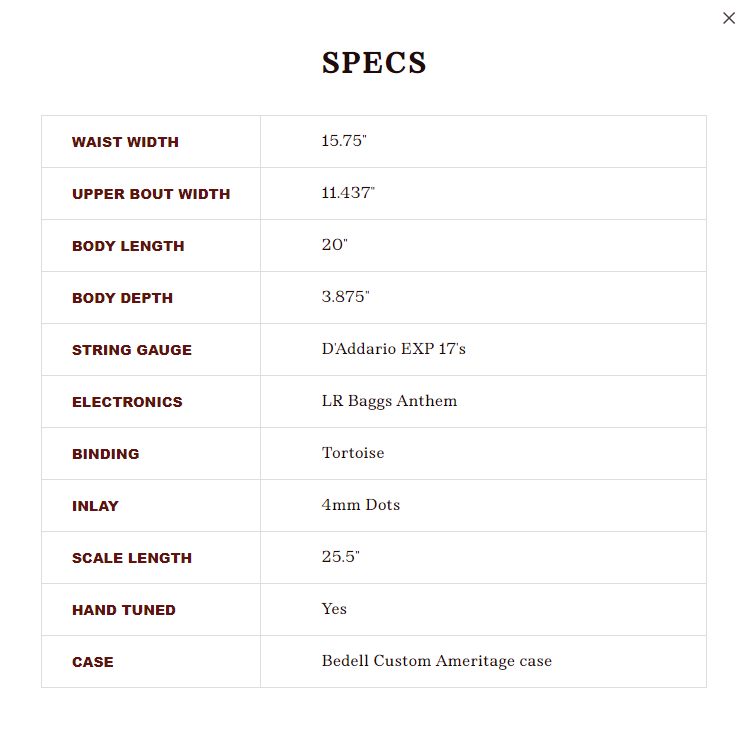Click the 3.875" body depth value
Screen dimensions: 736x742
click(345, 297)
